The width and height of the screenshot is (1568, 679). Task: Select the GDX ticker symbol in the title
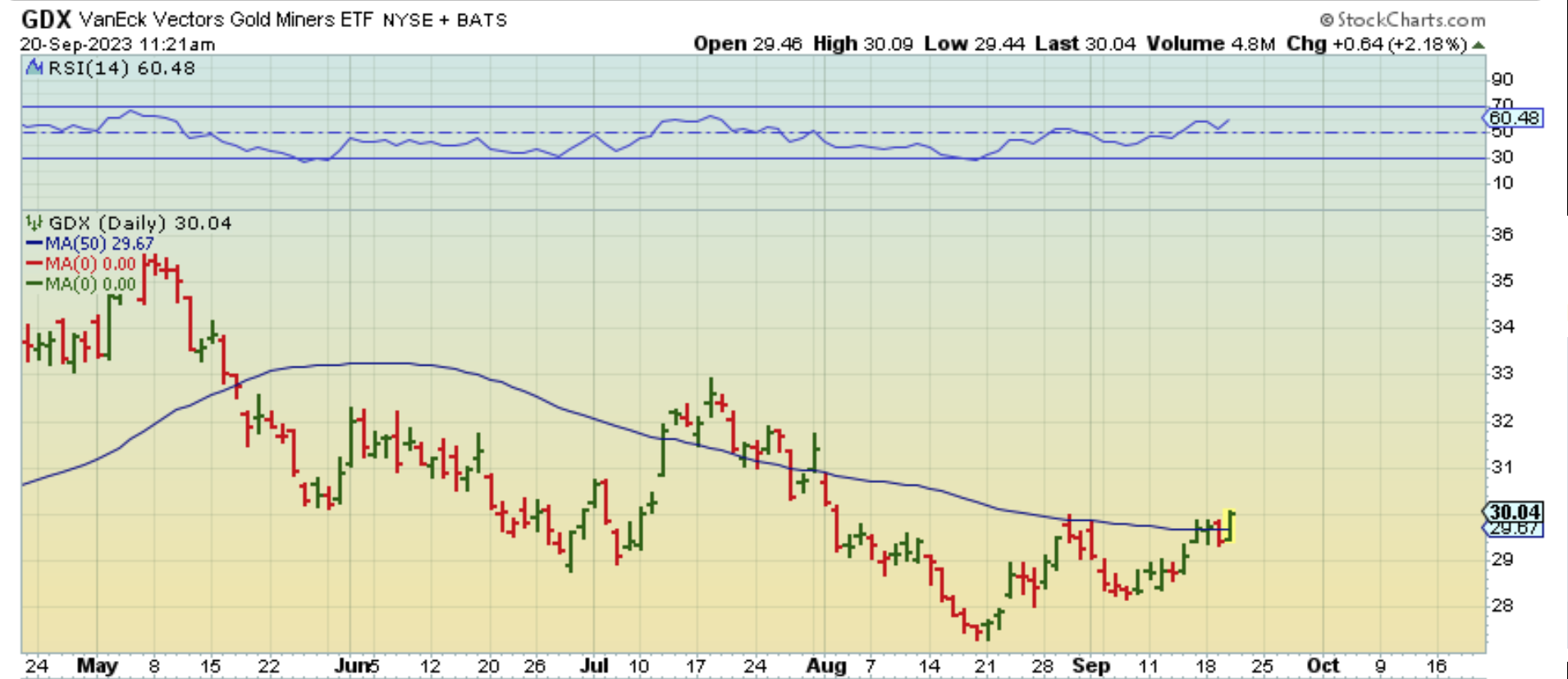pos(46,19)
